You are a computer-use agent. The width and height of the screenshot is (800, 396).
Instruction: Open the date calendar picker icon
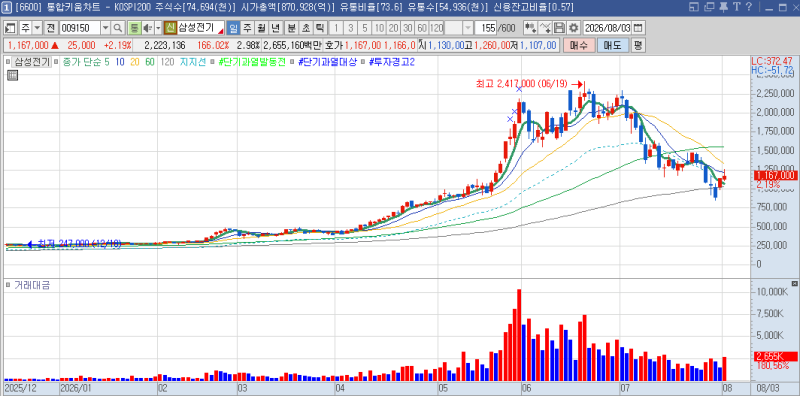point(638,28)
